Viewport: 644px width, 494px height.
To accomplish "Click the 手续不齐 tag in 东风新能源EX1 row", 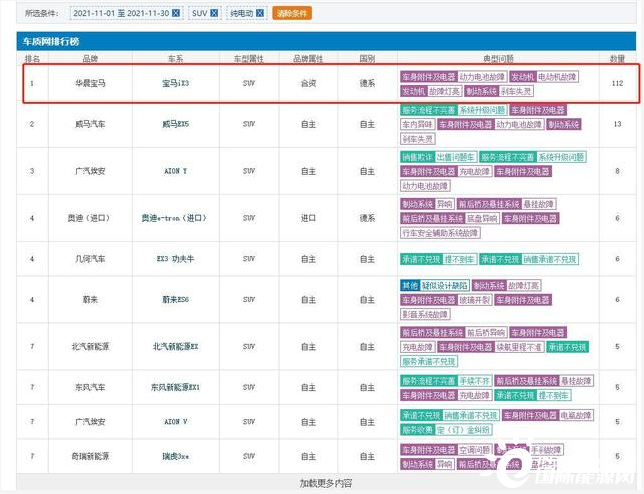I will click(x=474, y=381).
